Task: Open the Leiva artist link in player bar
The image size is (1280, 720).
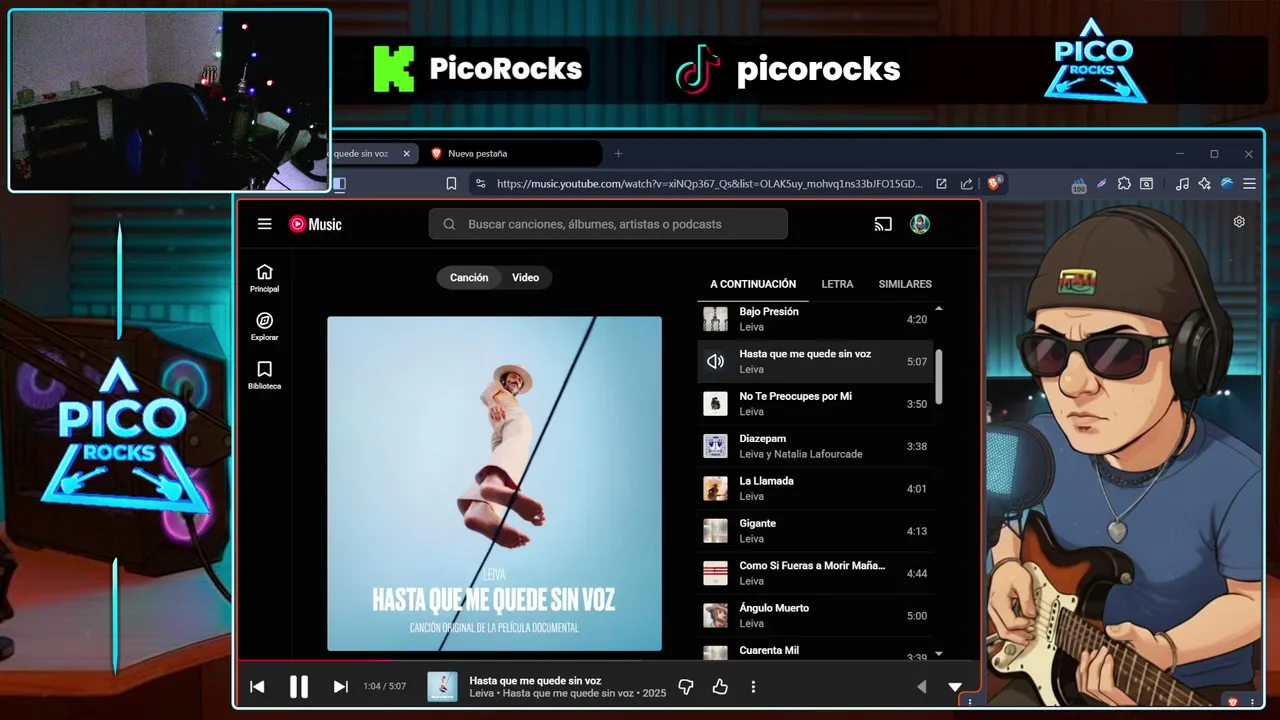Action: pyautogui.click(x=481, y=693)
